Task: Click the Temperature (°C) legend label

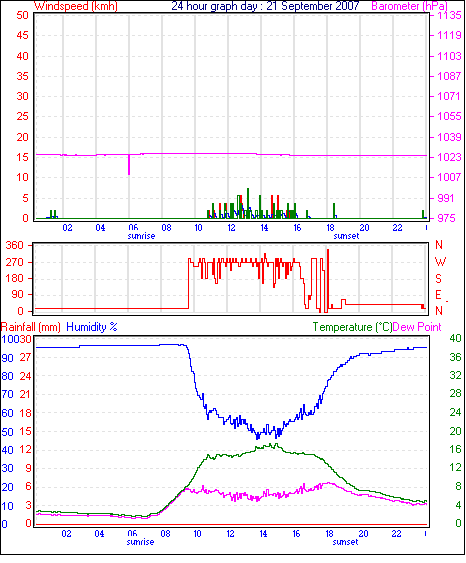Action: [x=352, y=327]
